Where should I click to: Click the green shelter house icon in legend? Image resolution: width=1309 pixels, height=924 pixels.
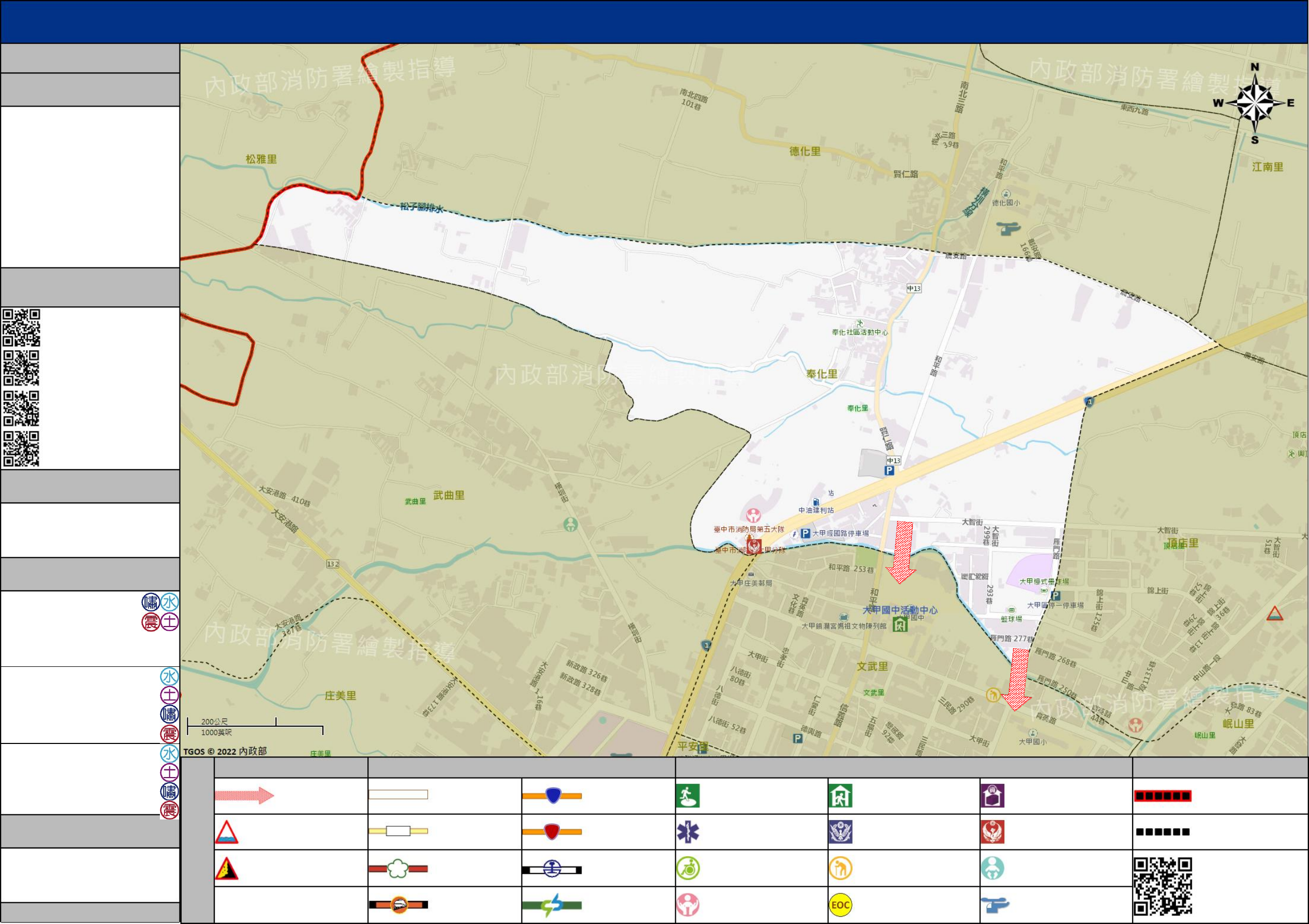pos(840,796)
